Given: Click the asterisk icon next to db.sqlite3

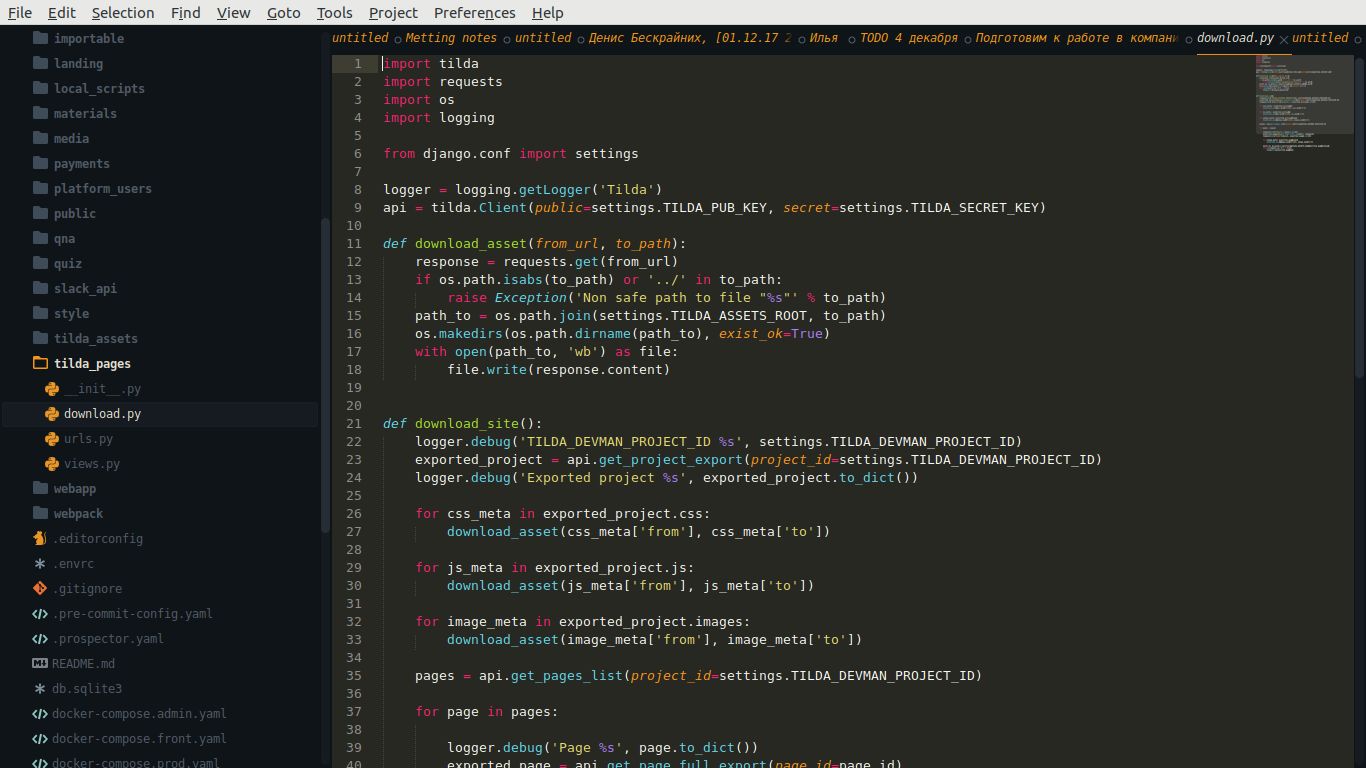Looking at the screenshot, I should 40,689.
